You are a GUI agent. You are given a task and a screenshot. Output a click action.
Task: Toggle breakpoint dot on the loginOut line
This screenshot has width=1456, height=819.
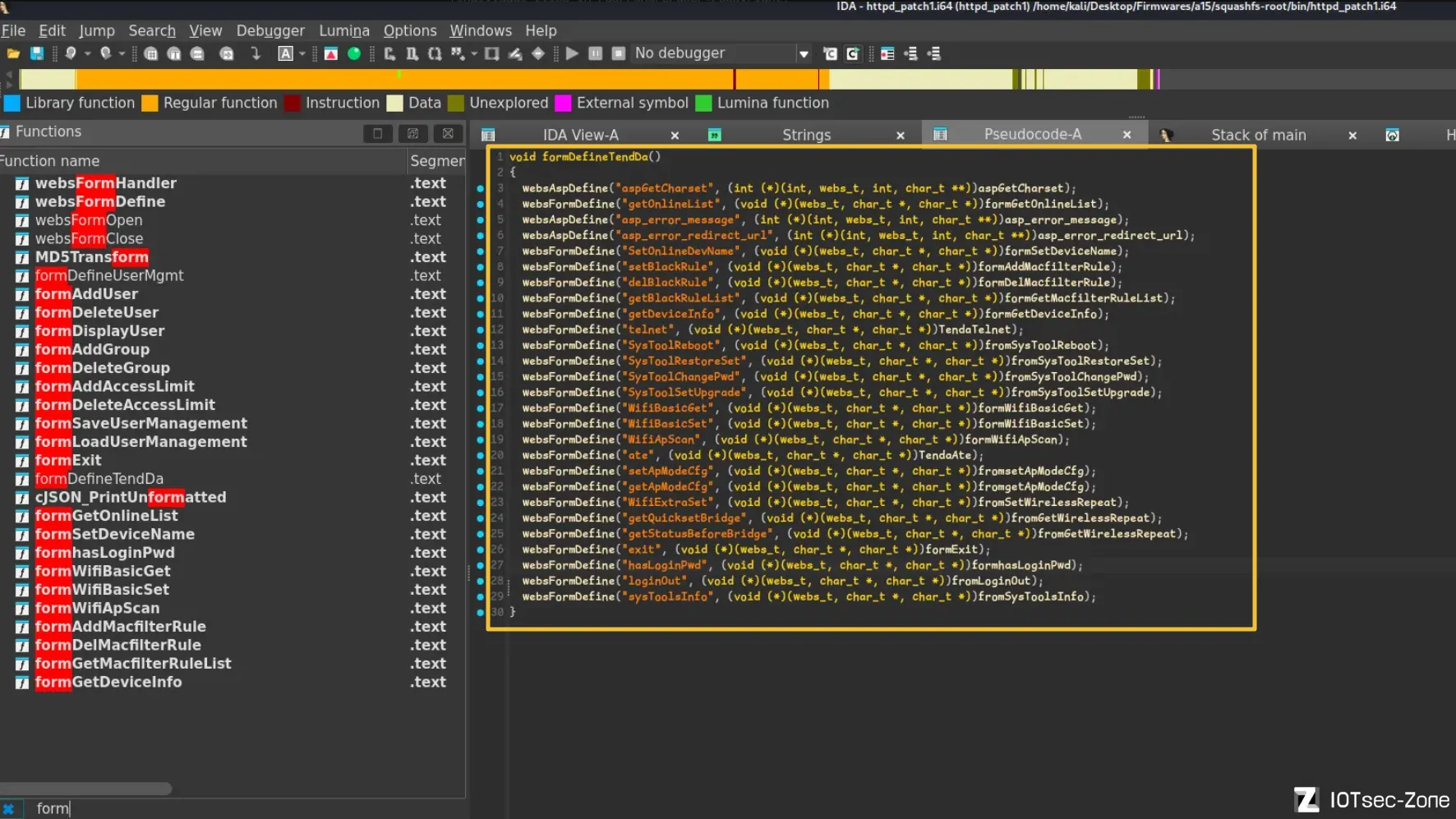pos(481,581)
